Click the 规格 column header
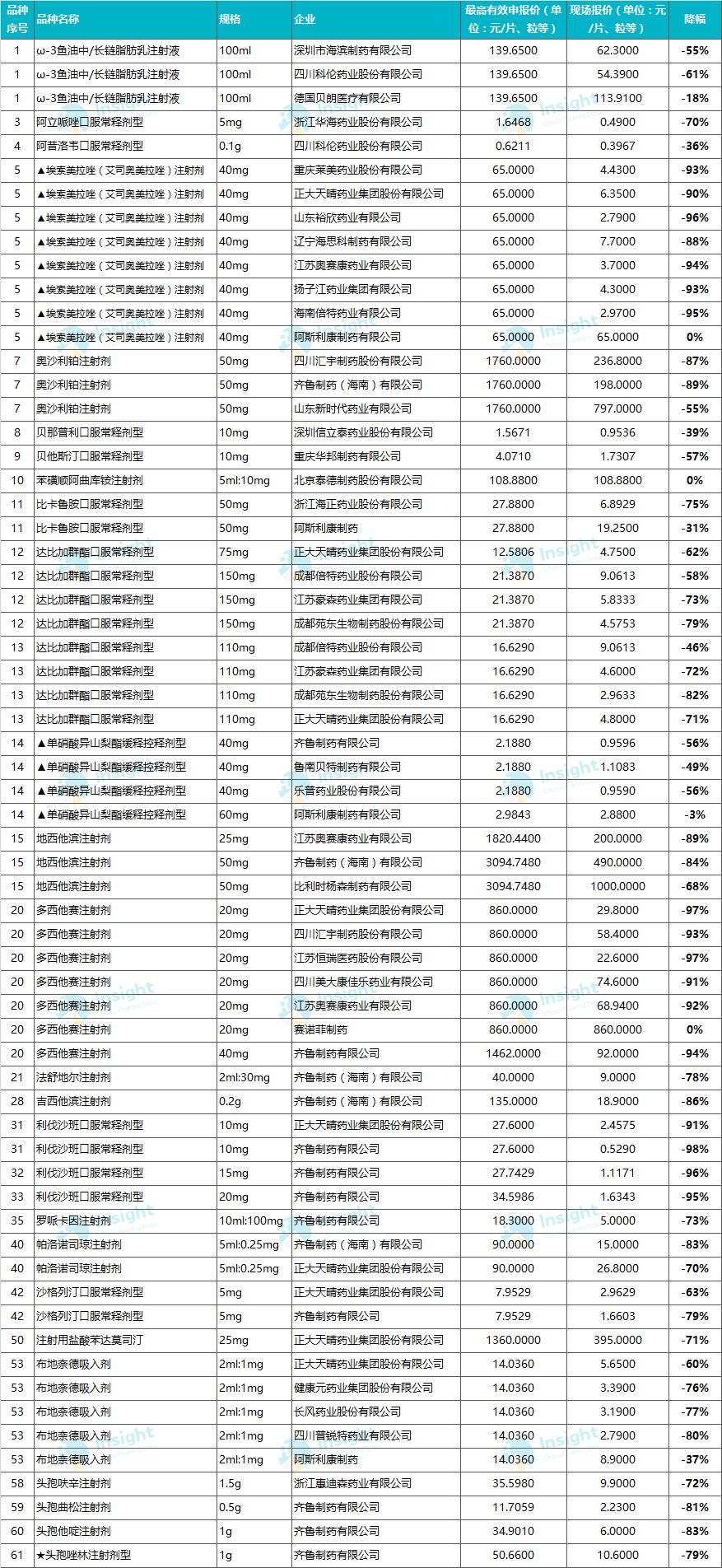 click(x=230, y=19)
